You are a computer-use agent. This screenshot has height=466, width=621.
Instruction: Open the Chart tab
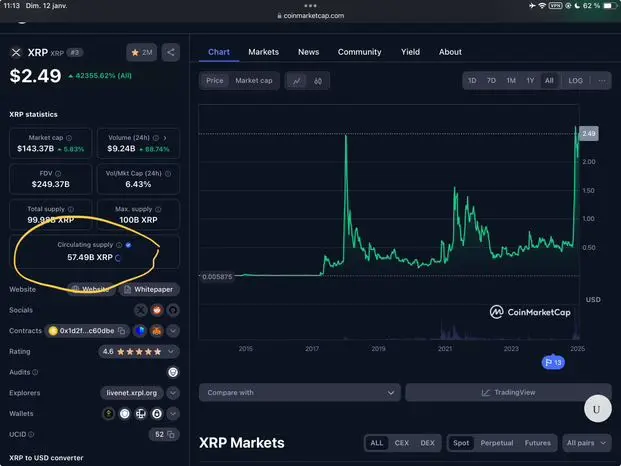pyautogui.click(x=219, y=52)
